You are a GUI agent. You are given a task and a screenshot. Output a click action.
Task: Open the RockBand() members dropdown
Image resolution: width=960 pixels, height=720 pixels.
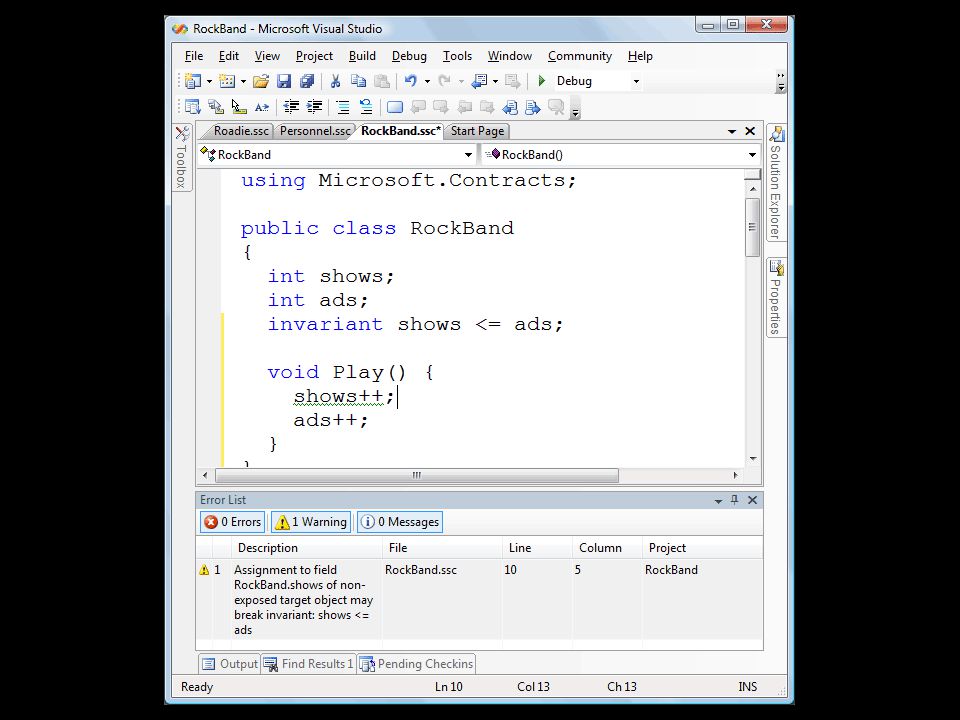click(x=752, y=155)
